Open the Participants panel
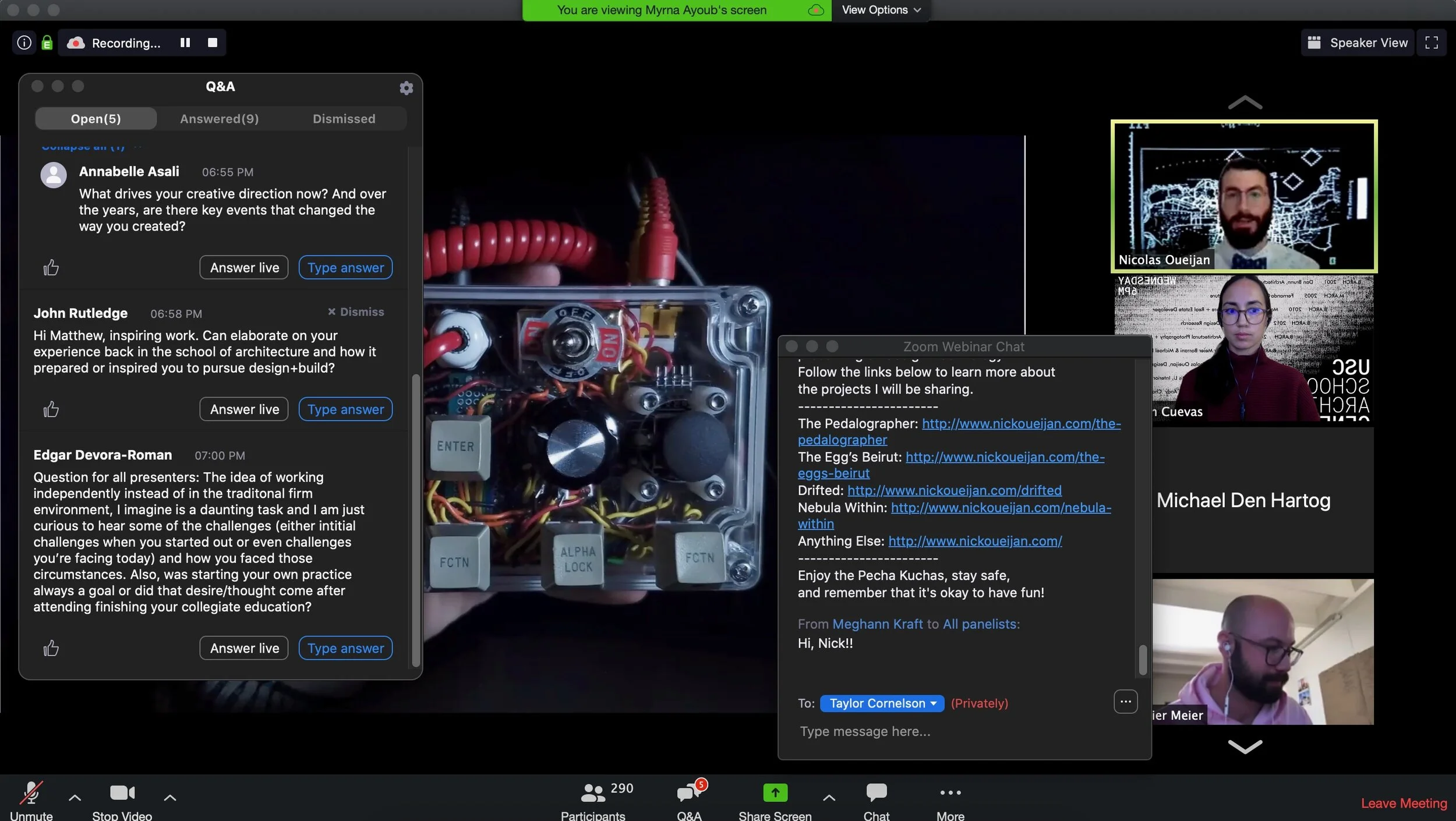Viewport: 1456px width, 821px height. pyautogui.click(x=593, y=800)
